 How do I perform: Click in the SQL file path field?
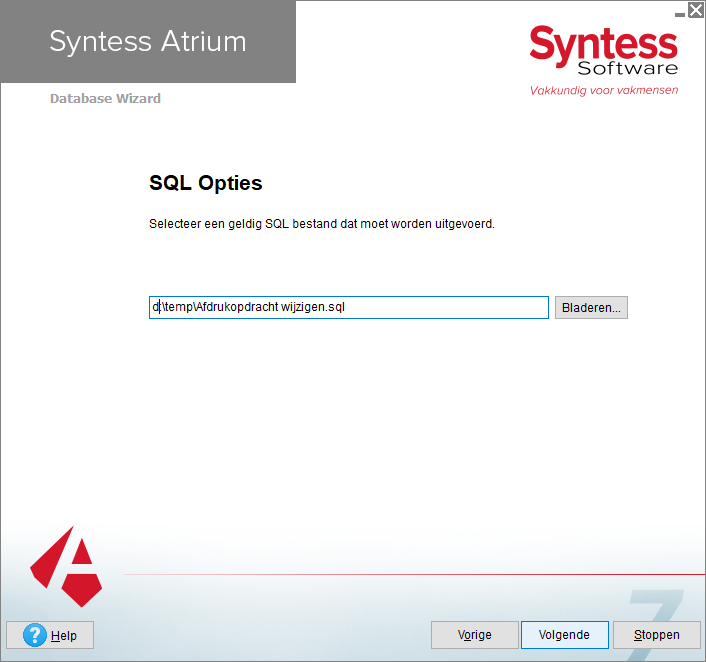click(x=348, y=308)
